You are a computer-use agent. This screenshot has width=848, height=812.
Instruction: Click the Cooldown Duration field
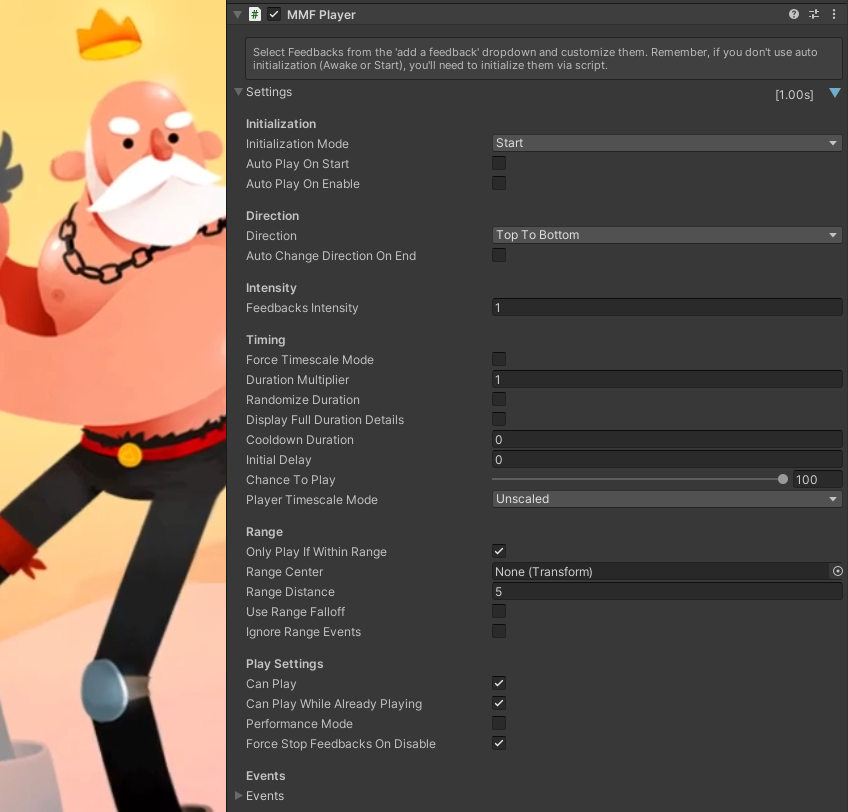666,439
